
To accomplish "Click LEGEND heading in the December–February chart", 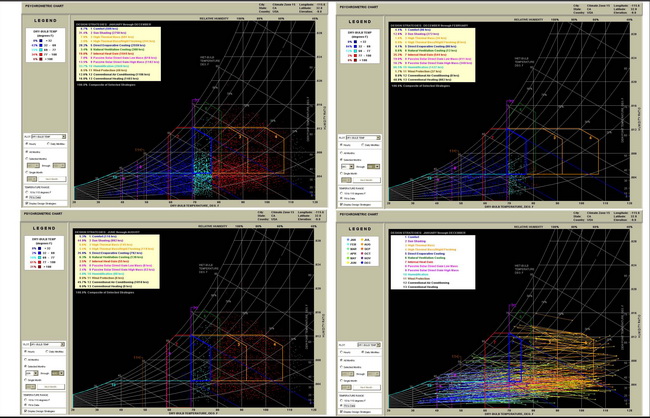I will tap(360, 21).
